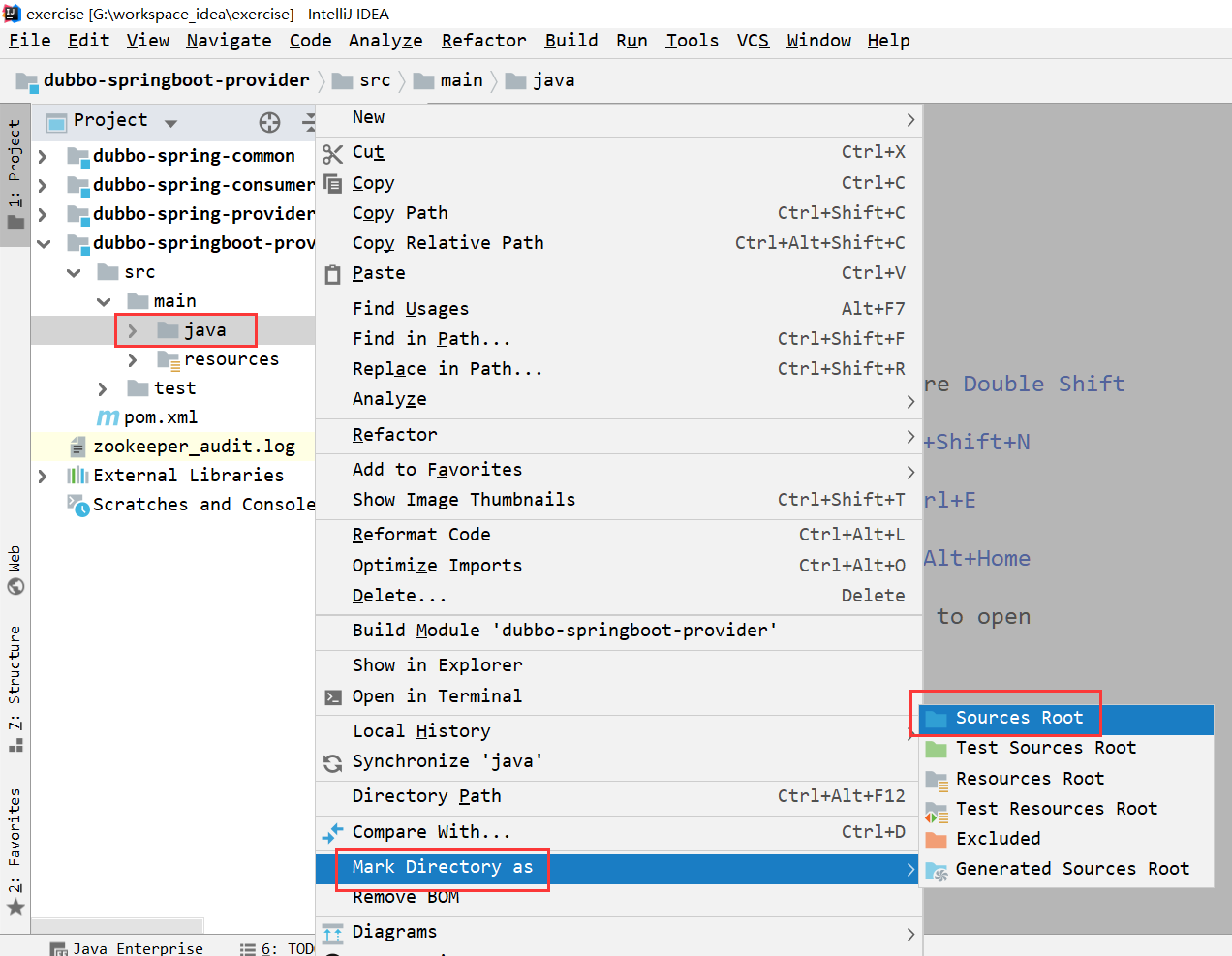Click the Test Resources Root folder icon
Image resolution: width=1232 pixels, height=956 pixels.
[937, 811]
